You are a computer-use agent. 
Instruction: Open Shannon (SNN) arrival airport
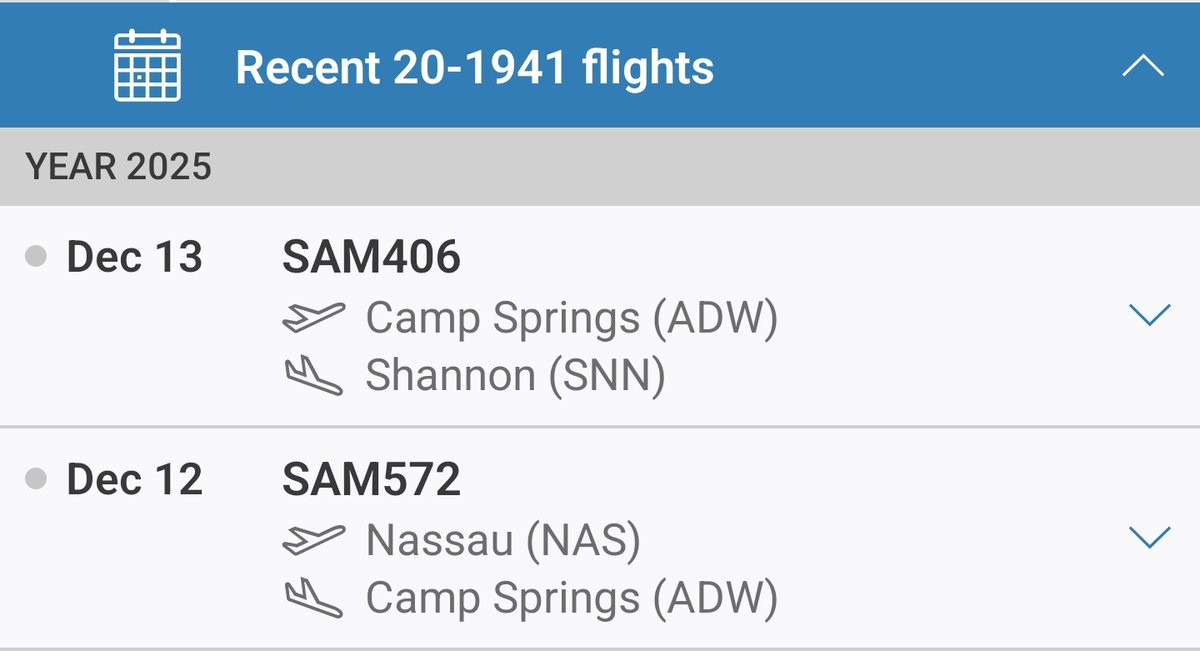point(515,376)
